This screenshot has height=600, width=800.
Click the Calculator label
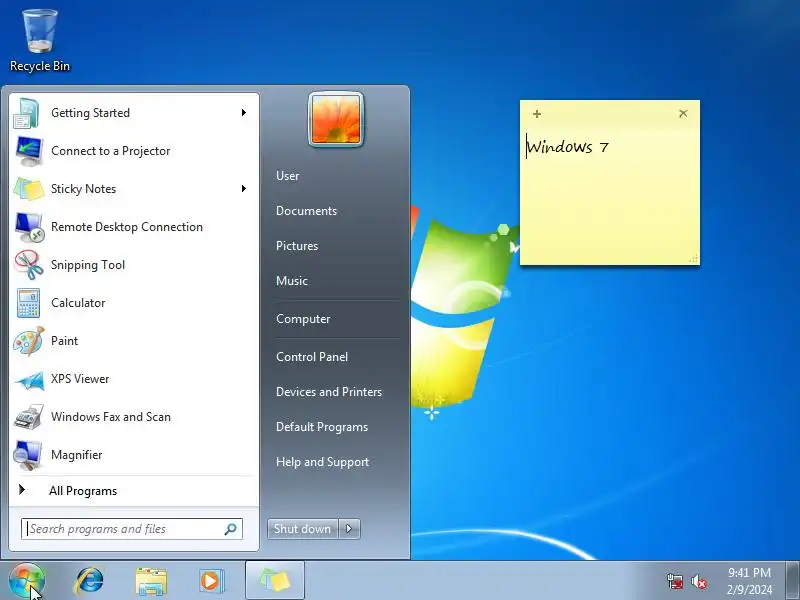(78, 303)
